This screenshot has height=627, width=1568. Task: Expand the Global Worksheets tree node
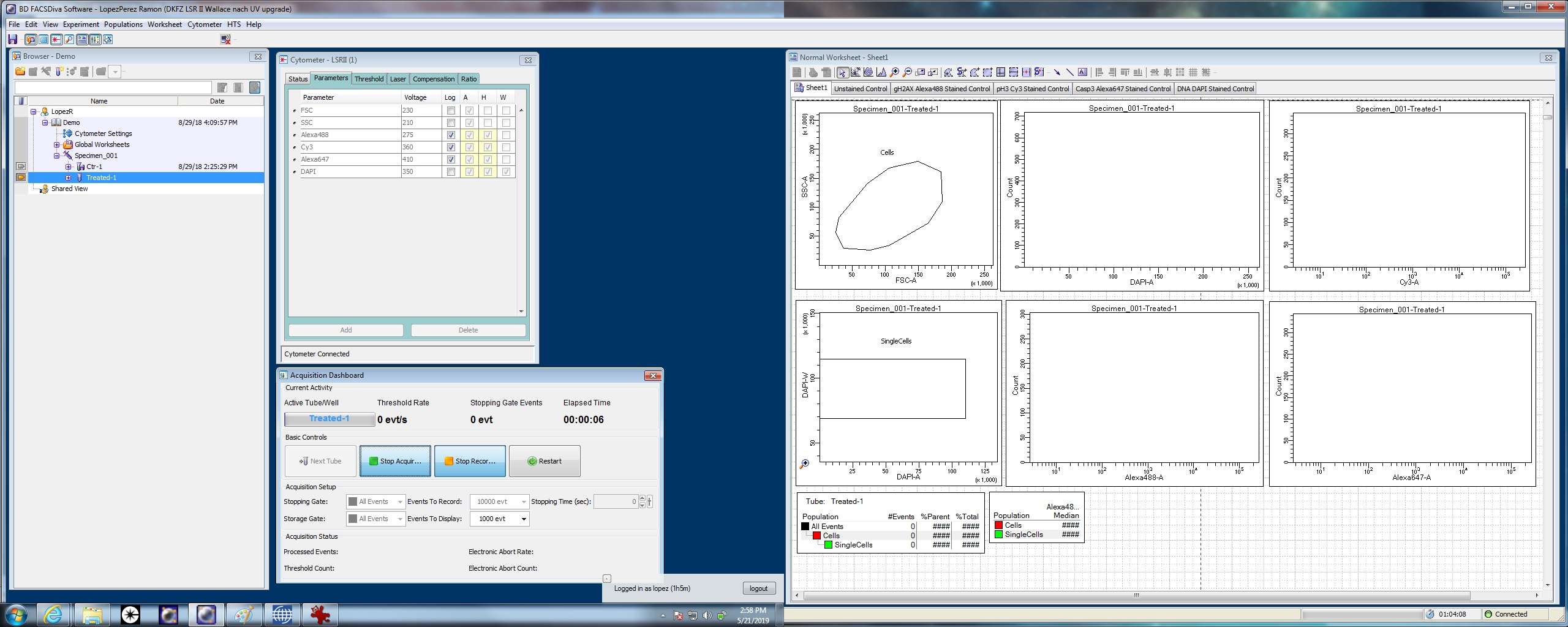pyautogui.click(x=57, y=145)
